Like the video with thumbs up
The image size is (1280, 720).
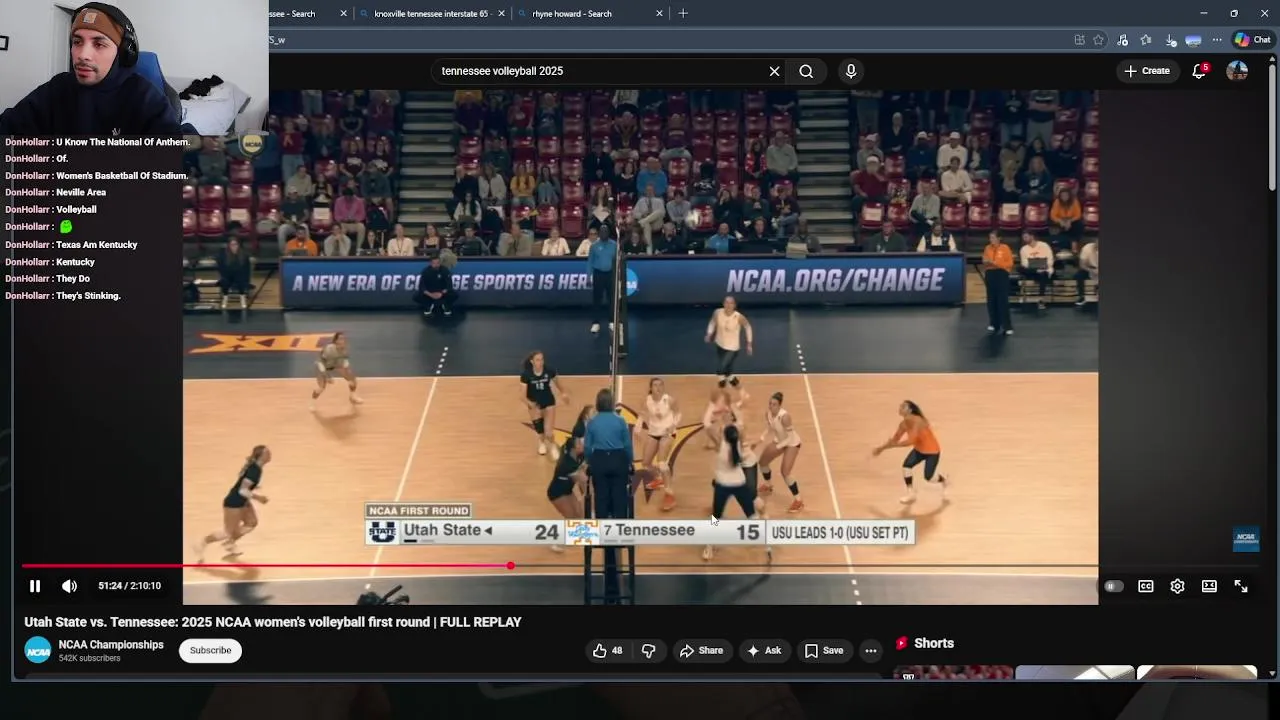(607, 651)
